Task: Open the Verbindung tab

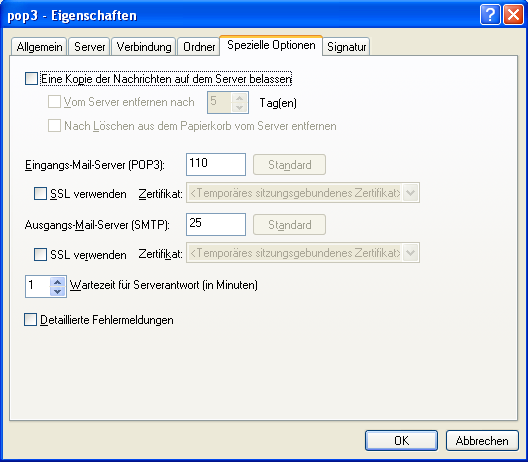Action: tap(144, 46)
